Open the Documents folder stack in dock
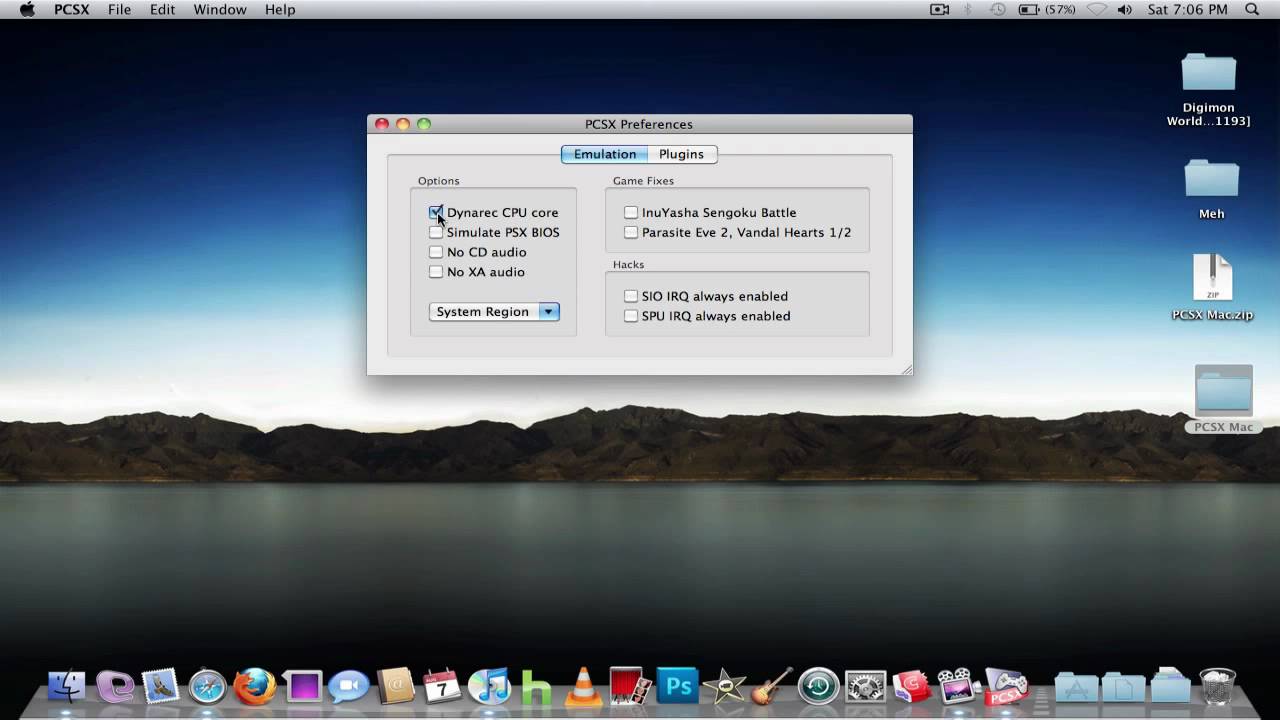This screenshot has height=720, width=1280. [x=1123, y=687]
